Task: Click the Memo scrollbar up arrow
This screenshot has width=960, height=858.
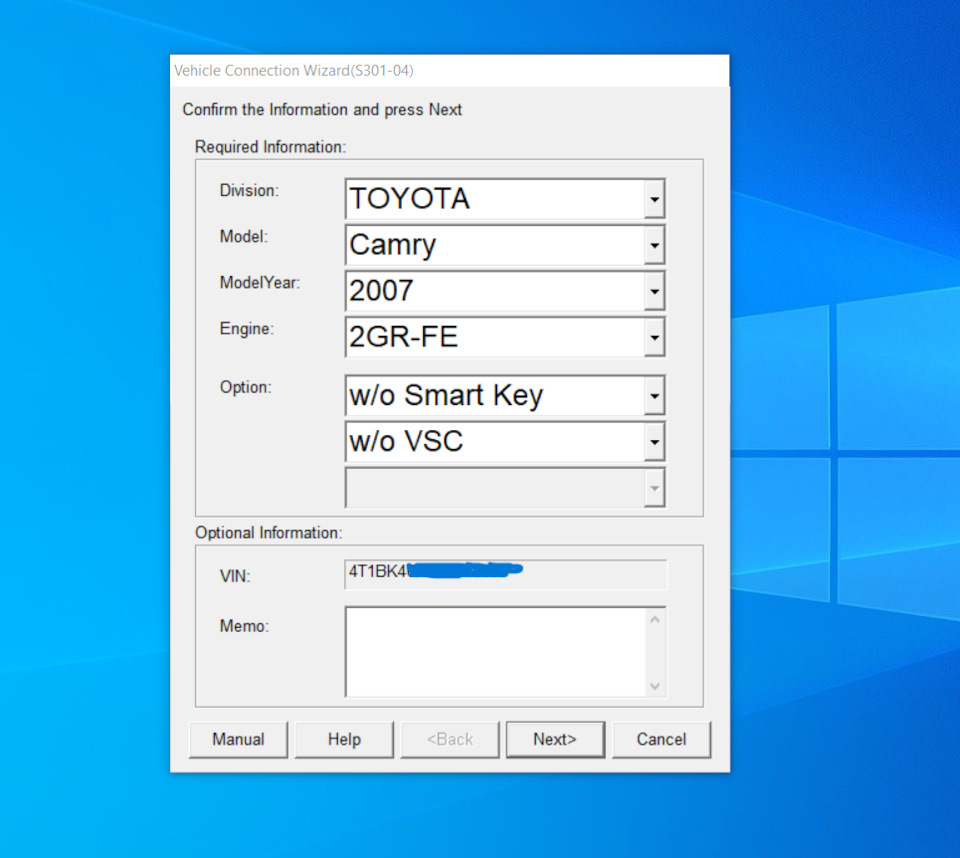Action: (655, 620)
